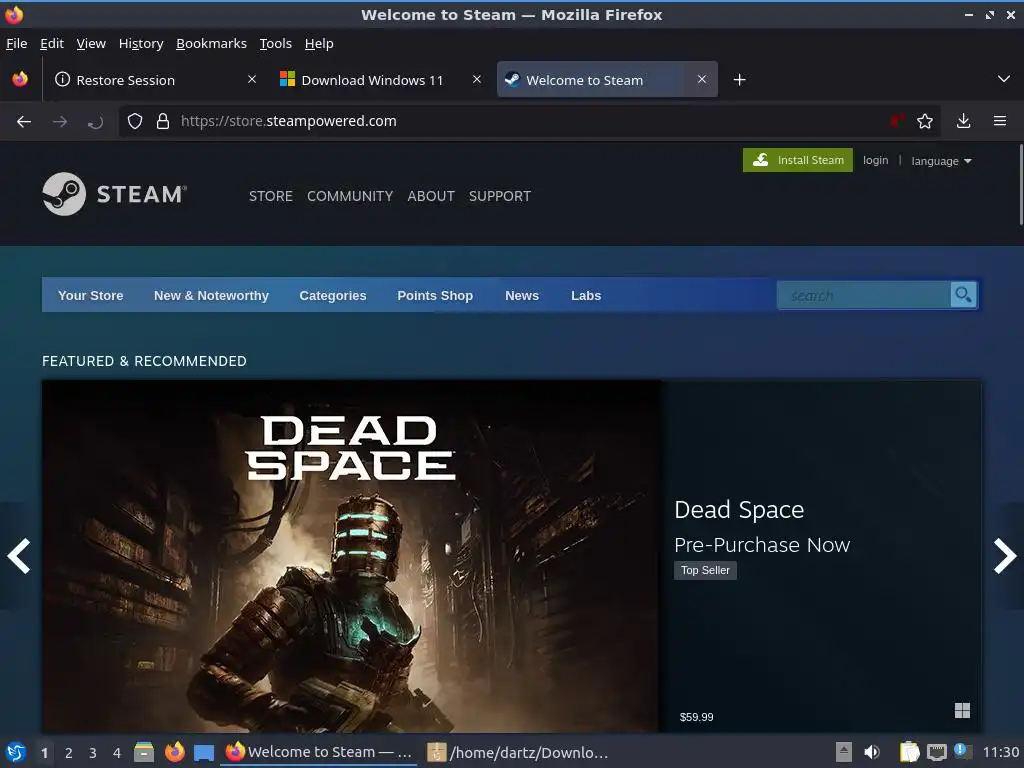Open a new tab with the plus button
The height and width of the screenshot is (768, 1024).
click(739, 80)
